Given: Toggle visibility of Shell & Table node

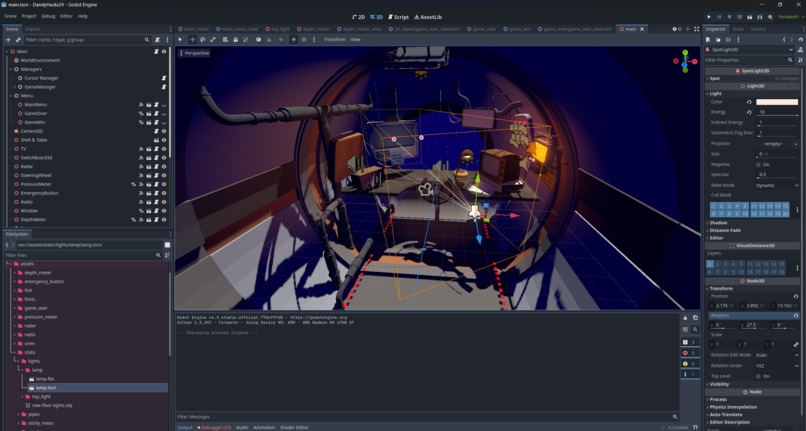Looking at the screenshot, I should [164, 140].
